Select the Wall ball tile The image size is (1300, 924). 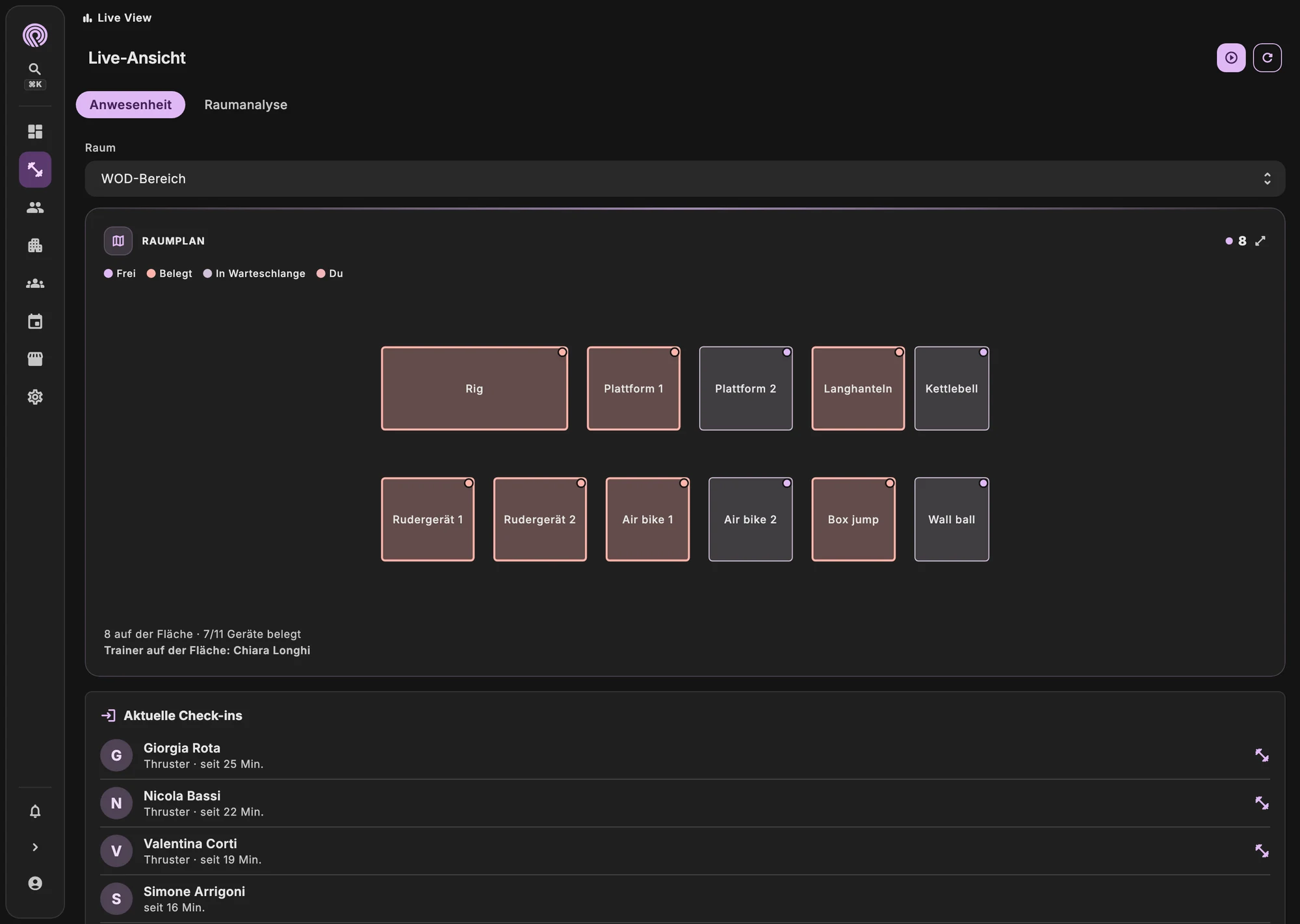click(x=952, y=519)
